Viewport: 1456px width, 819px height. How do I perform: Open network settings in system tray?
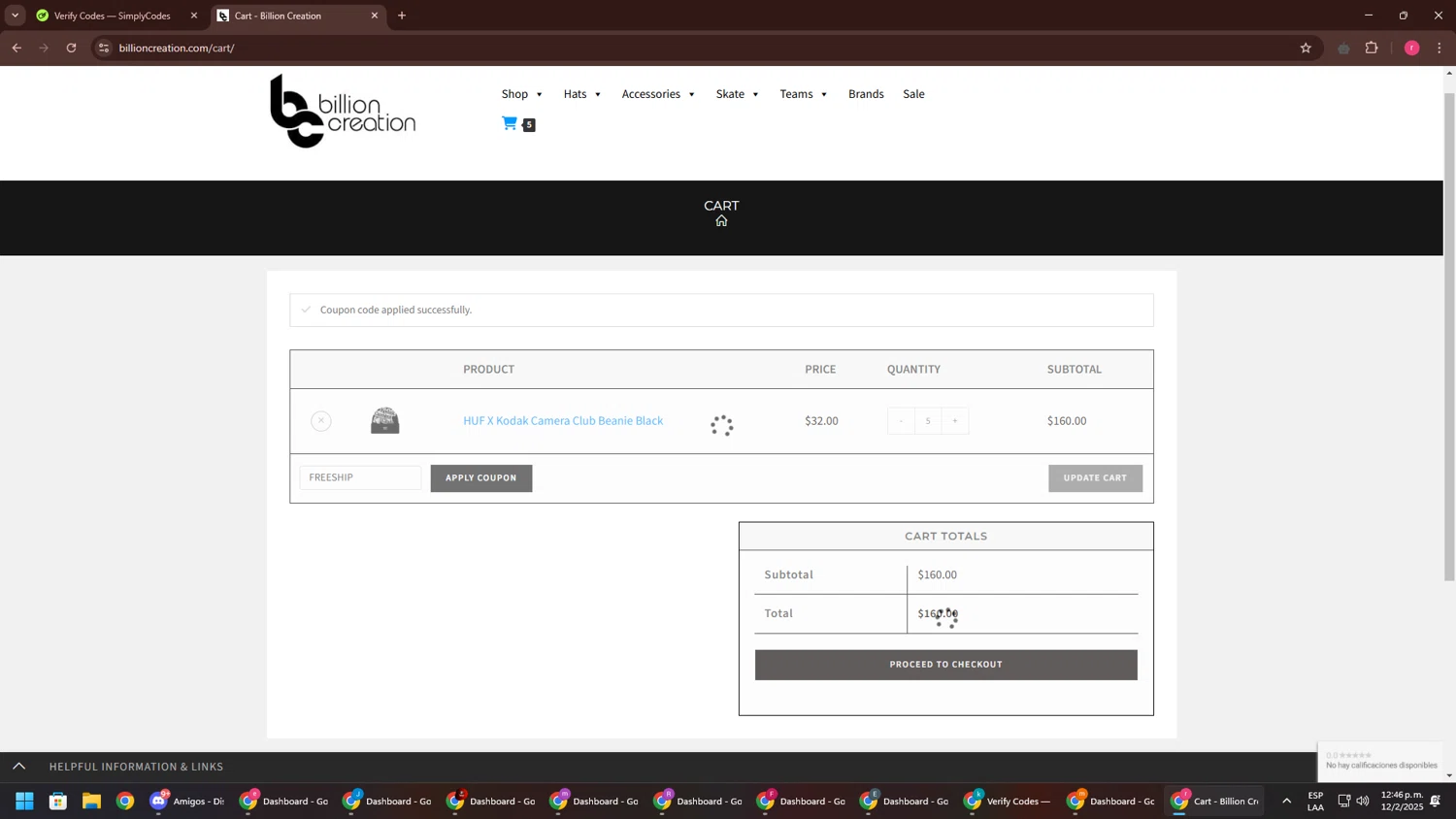click(1344, 802)
